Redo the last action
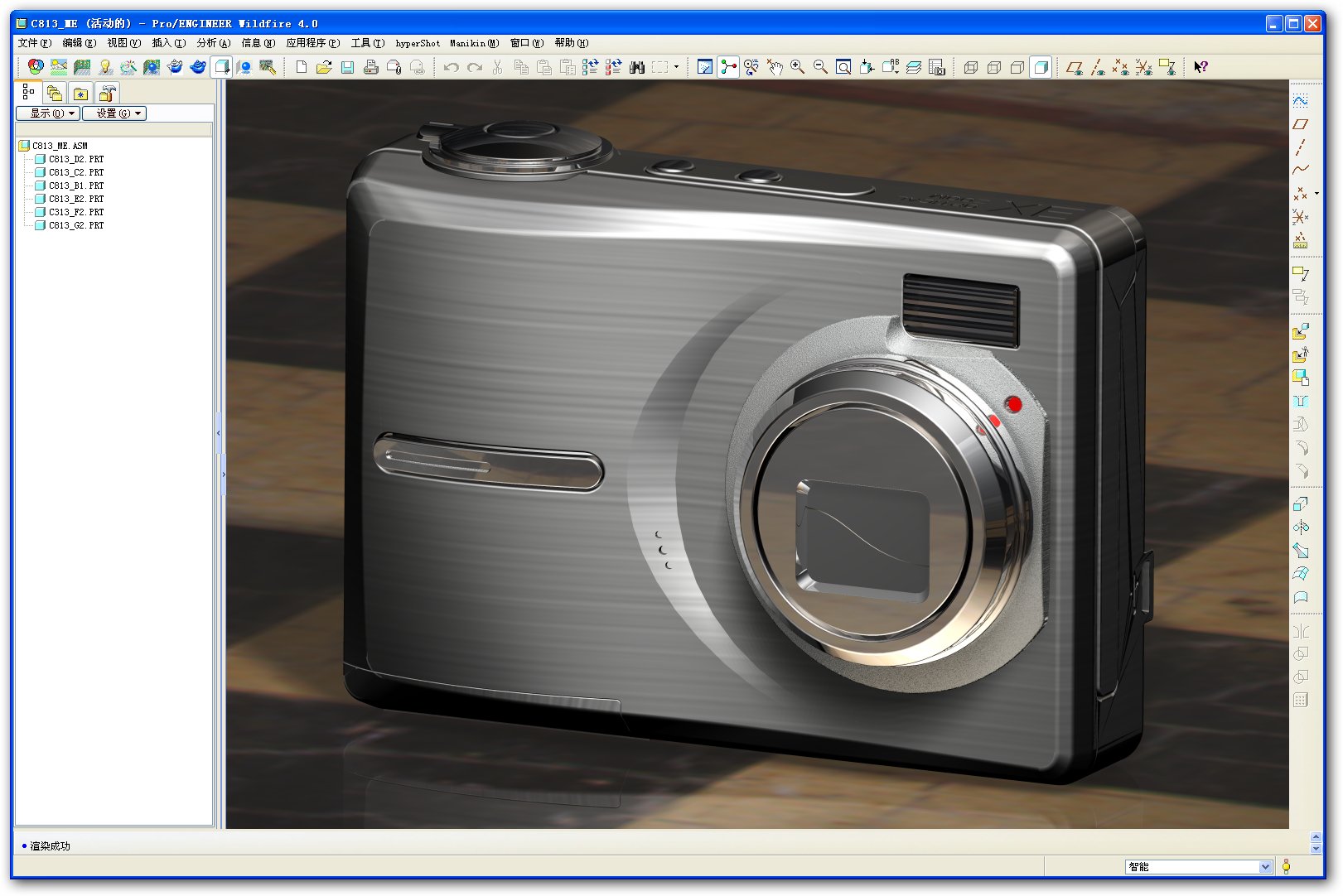Screen dimensions: 1343x896 point(475,67)
